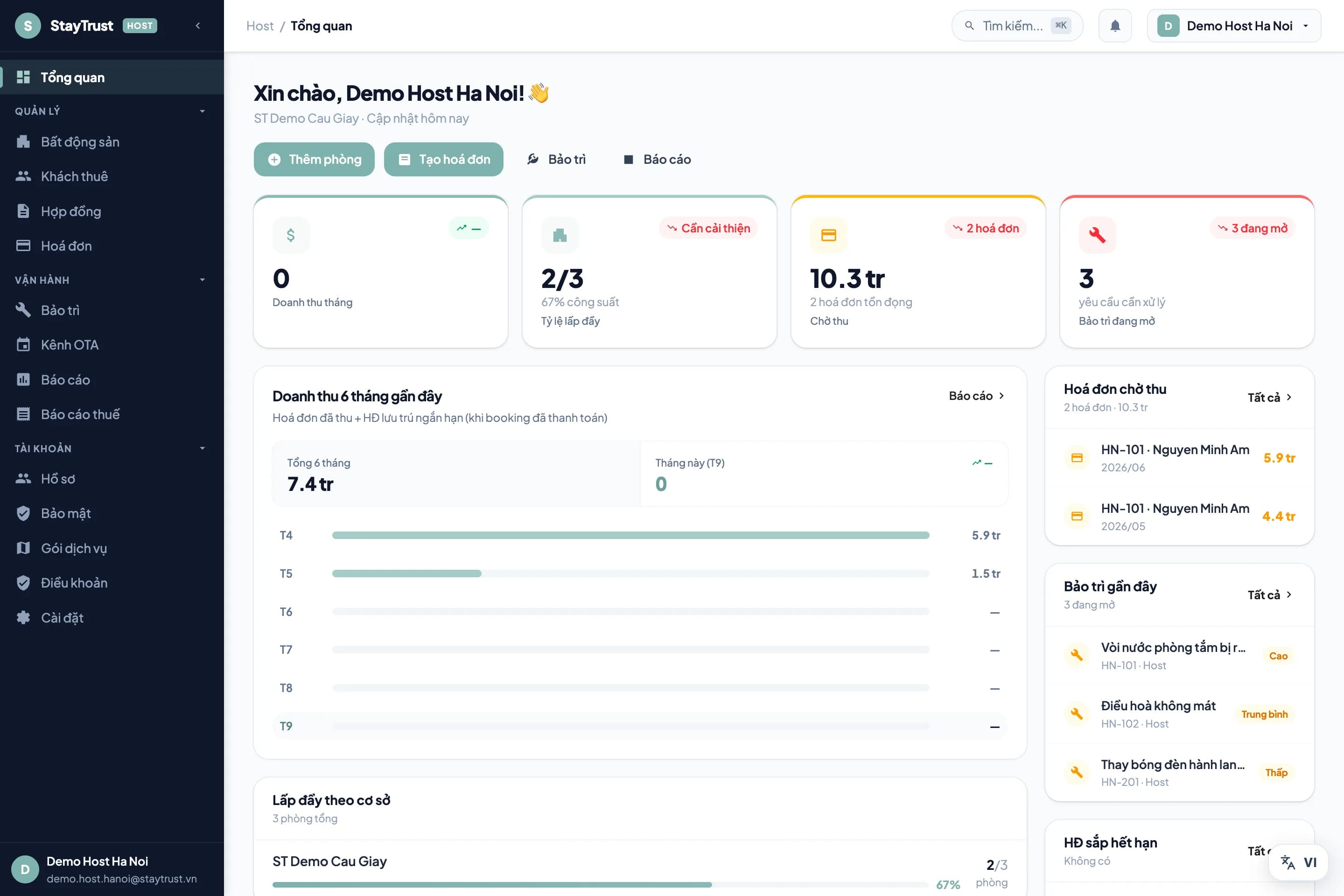Click the red wrench icon on the Bảo trì đang mở card

[1097, 235]
